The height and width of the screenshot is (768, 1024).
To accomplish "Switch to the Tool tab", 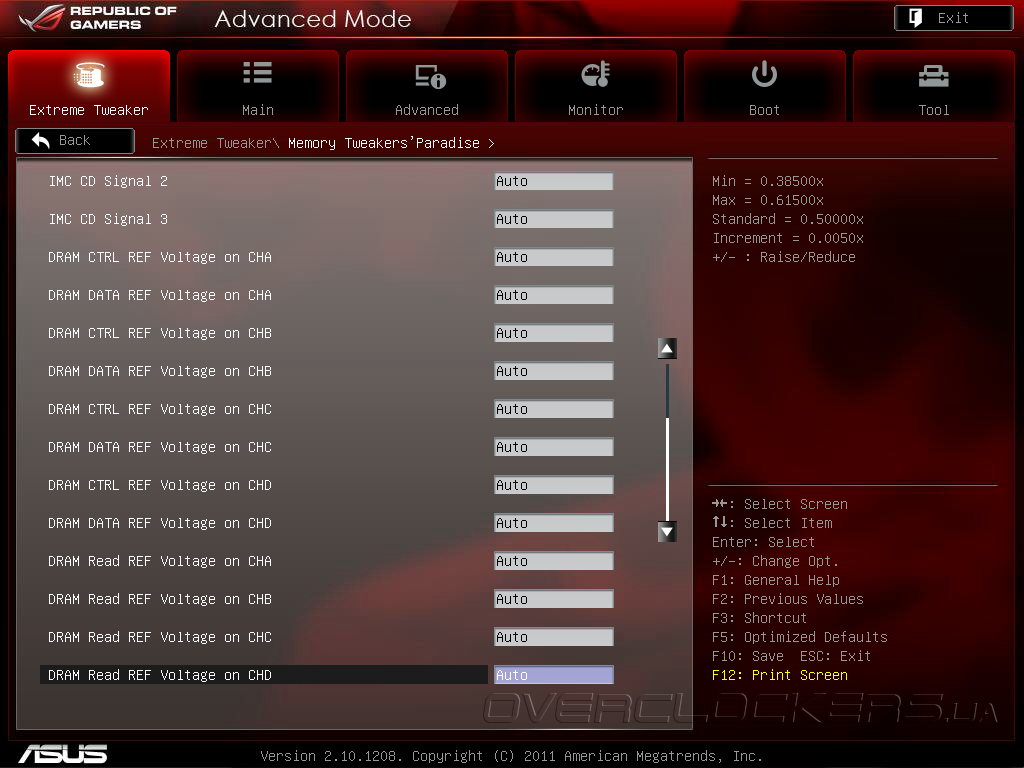I will point(934,86).
